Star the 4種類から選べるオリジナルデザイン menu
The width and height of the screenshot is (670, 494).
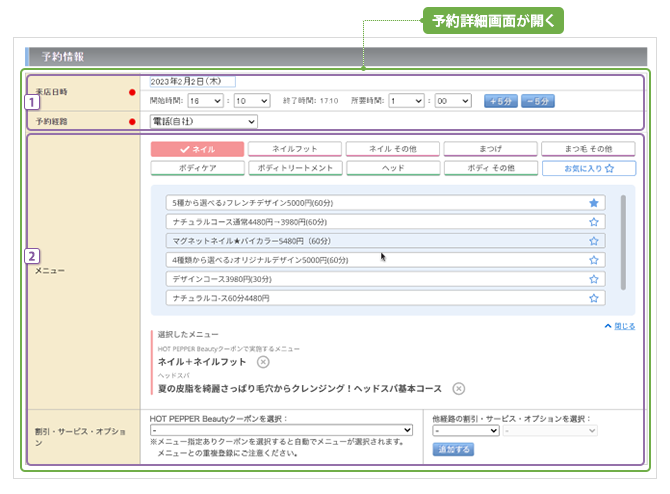point(594,260)
